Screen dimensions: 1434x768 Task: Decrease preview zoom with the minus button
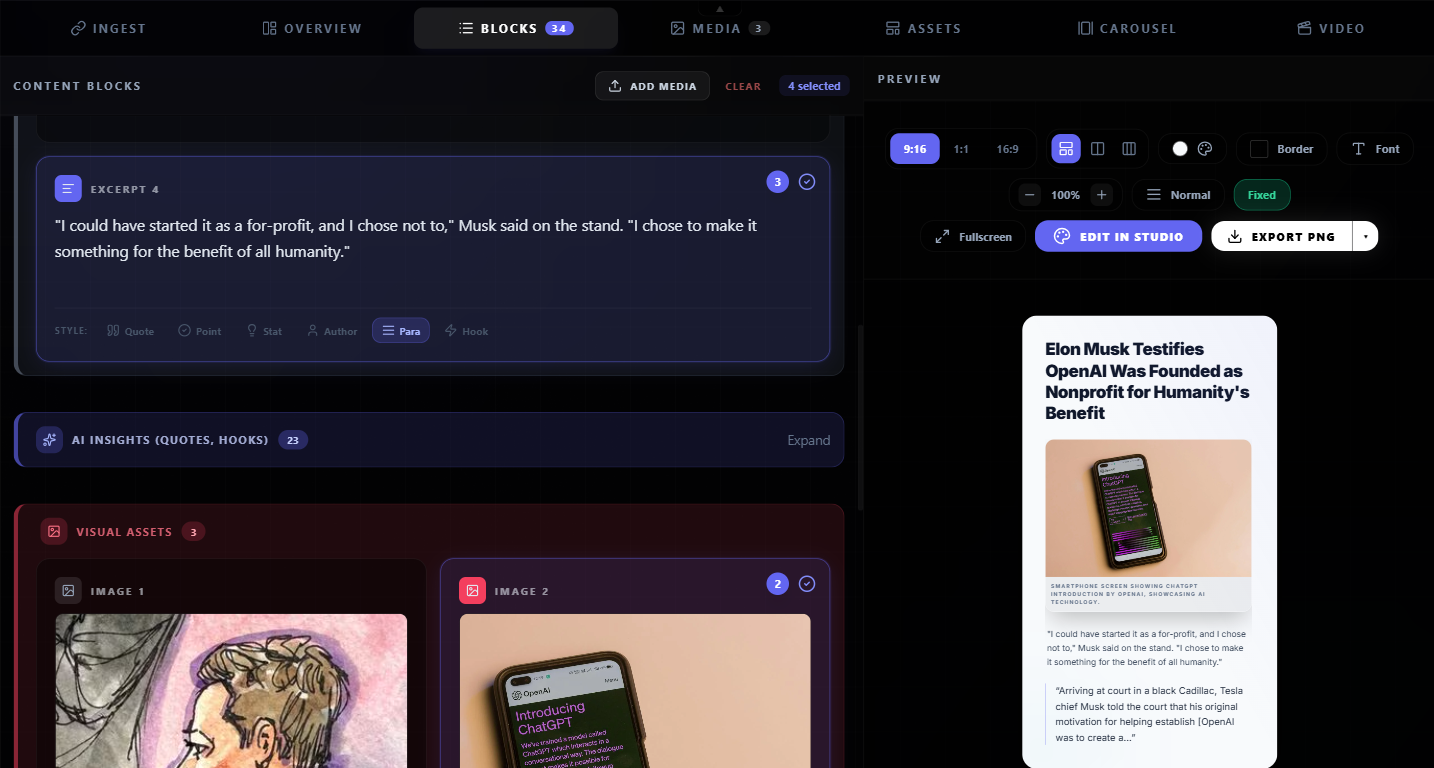coord(1030,195)
